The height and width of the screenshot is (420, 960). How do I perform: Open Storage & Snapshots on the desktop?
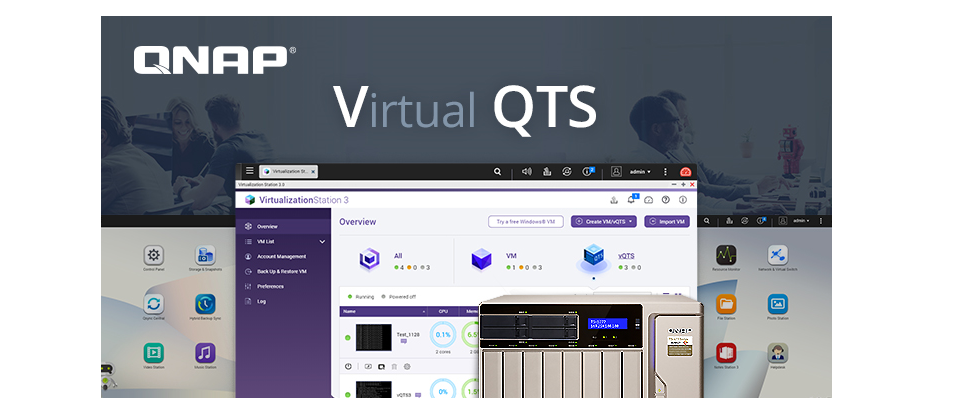pos(205,258)
